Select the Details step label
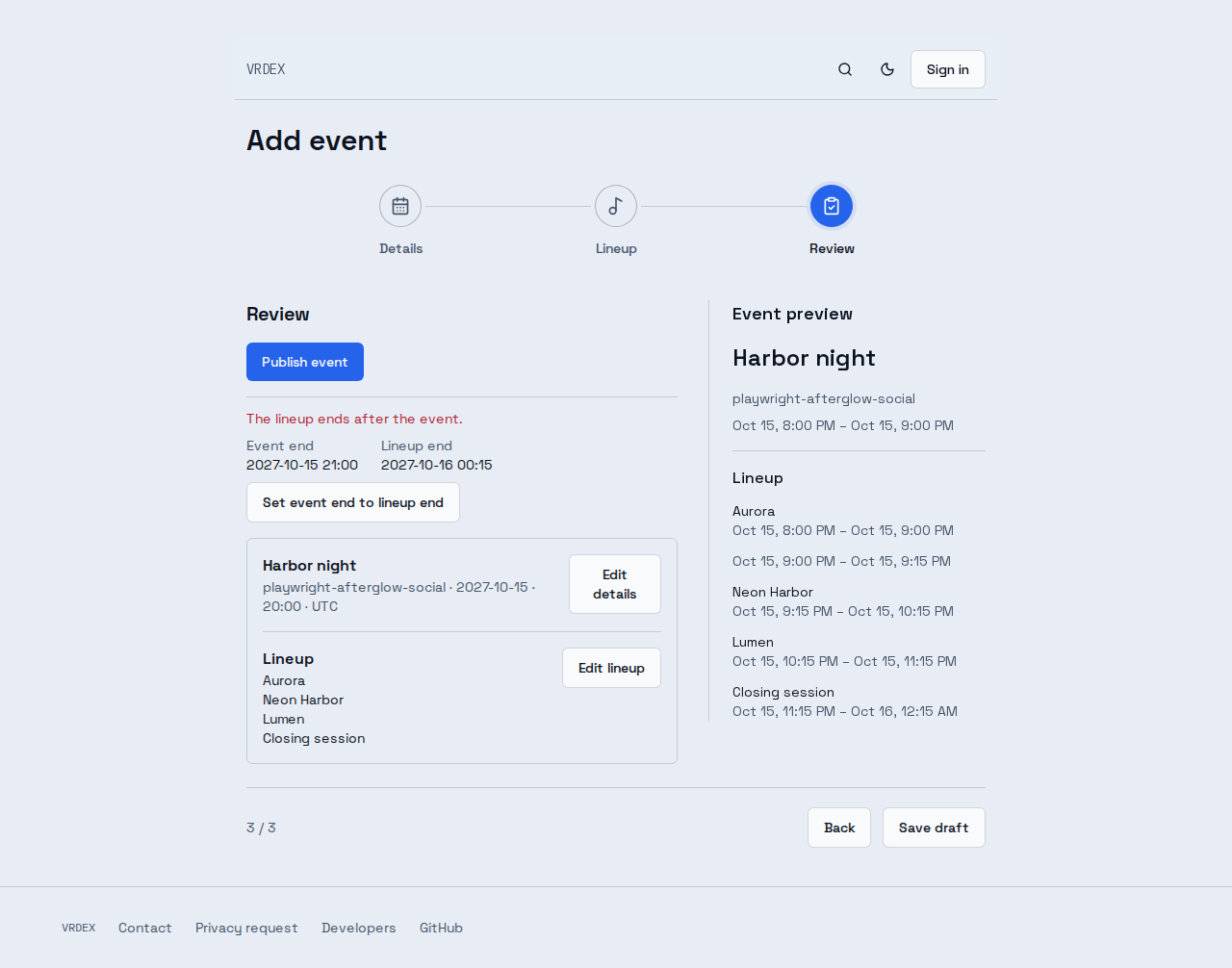The height and width of the screenshot is (968, 1232). pos(400,248)
